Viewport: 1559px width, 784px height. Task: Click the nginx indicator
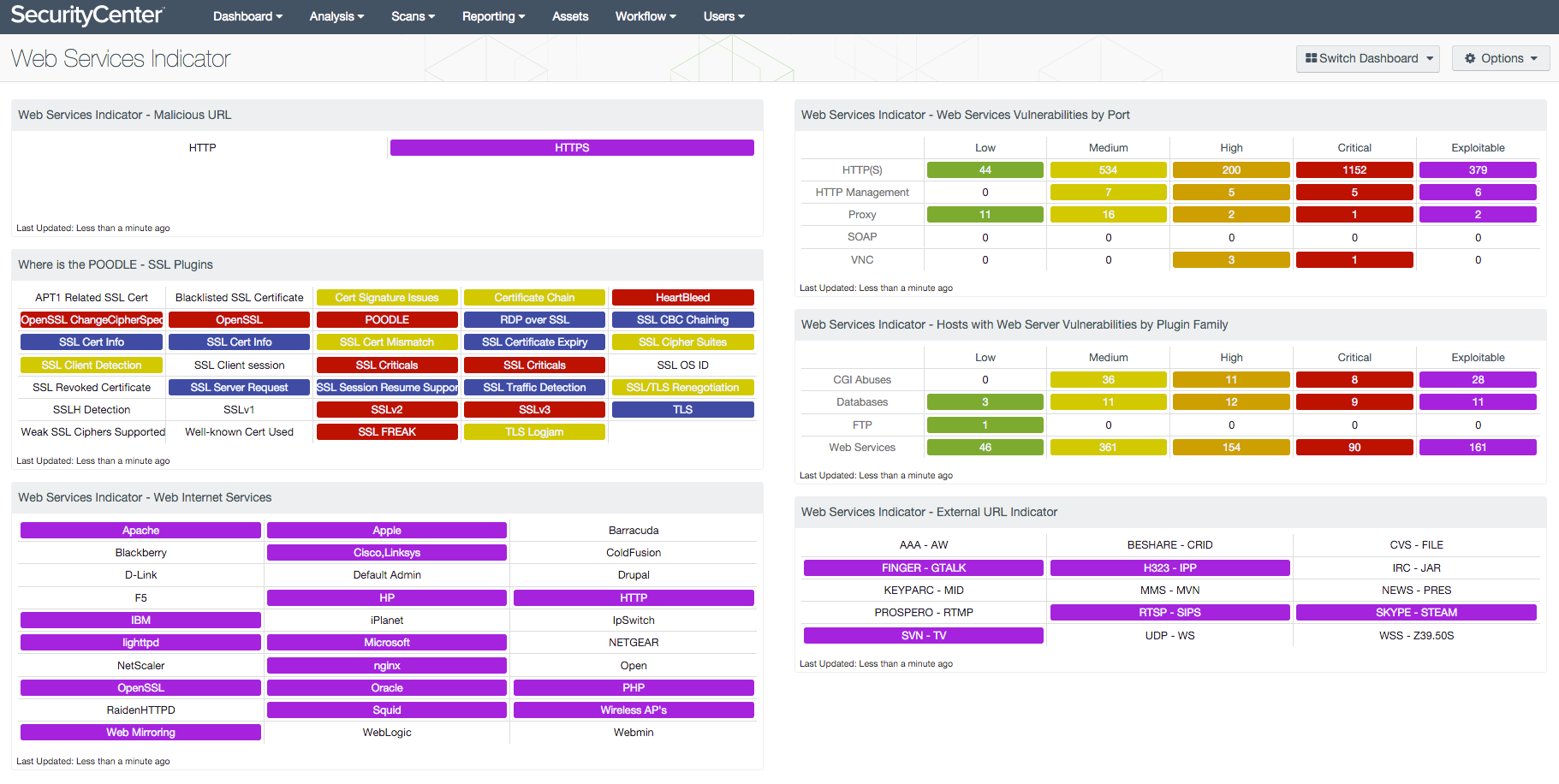click(x=387, y=666)
